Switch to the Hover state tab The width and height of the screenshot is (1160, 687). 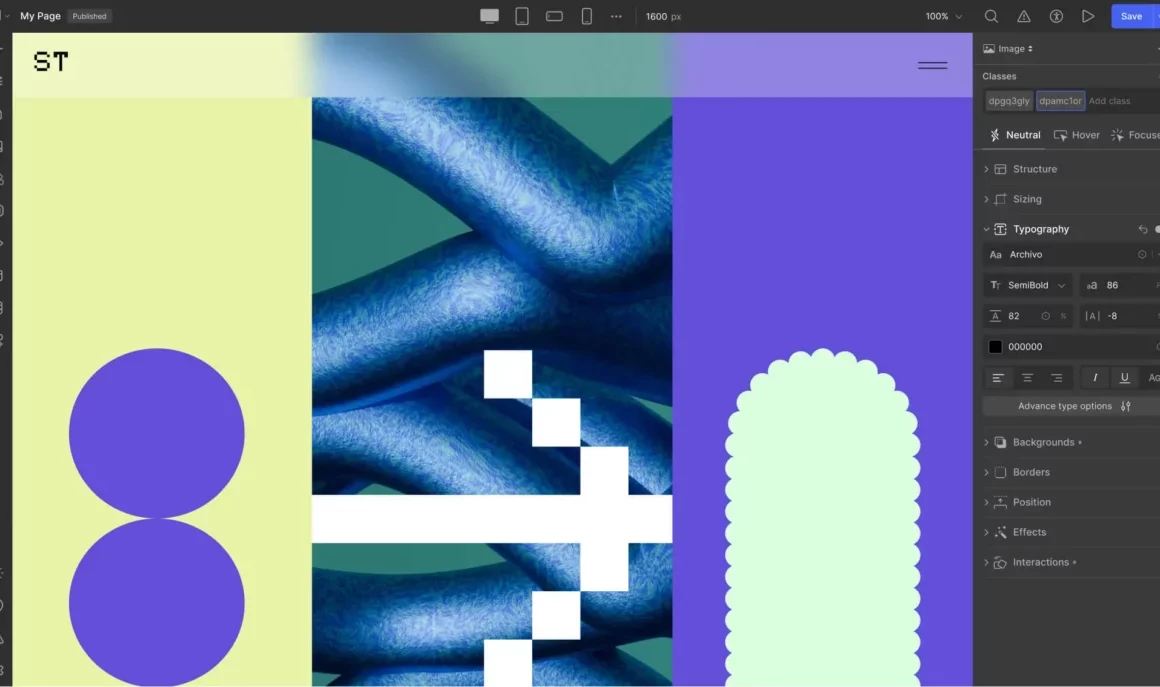pyautogui.click(x=1076, y=135)
